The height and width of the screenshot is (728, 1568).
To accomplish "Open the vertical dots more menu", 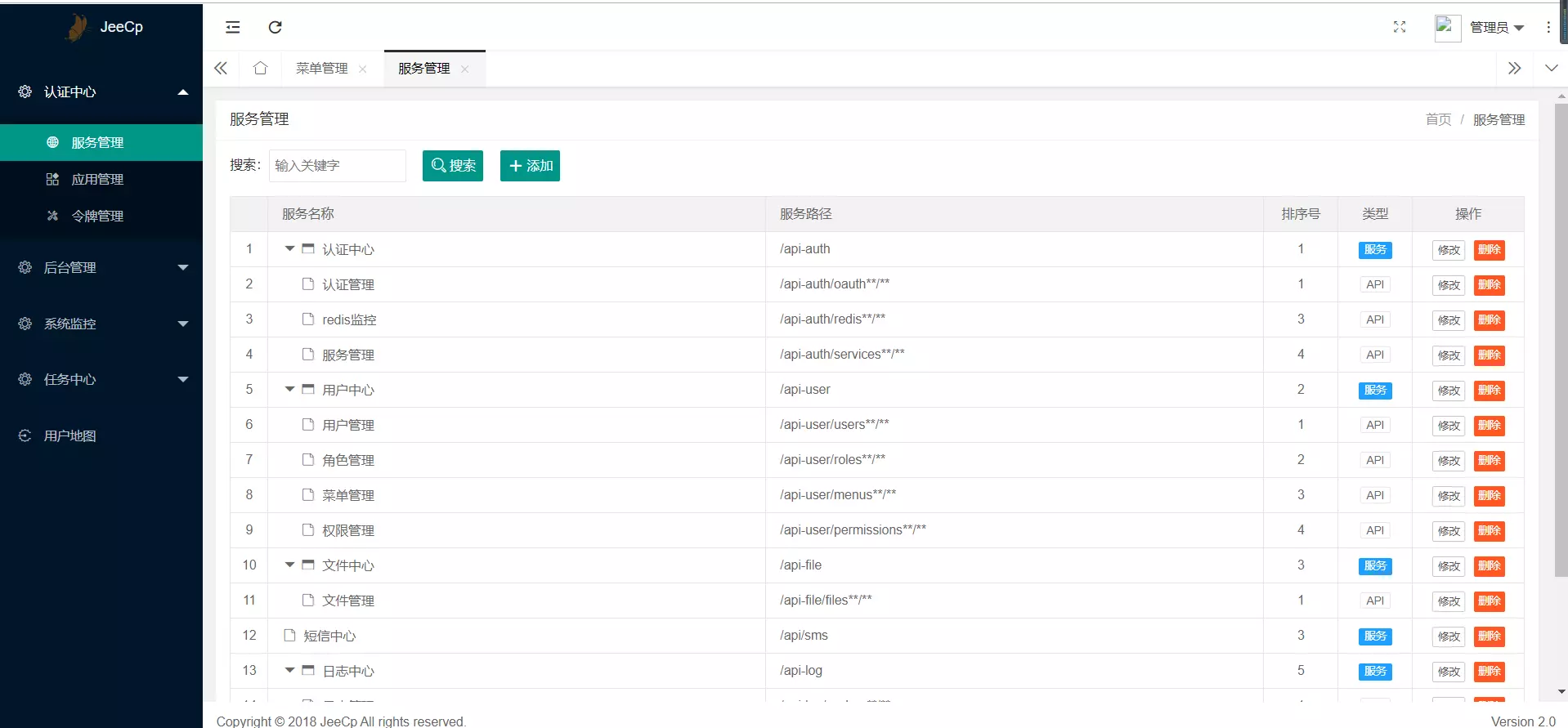I will click(x=1548, y=27).
